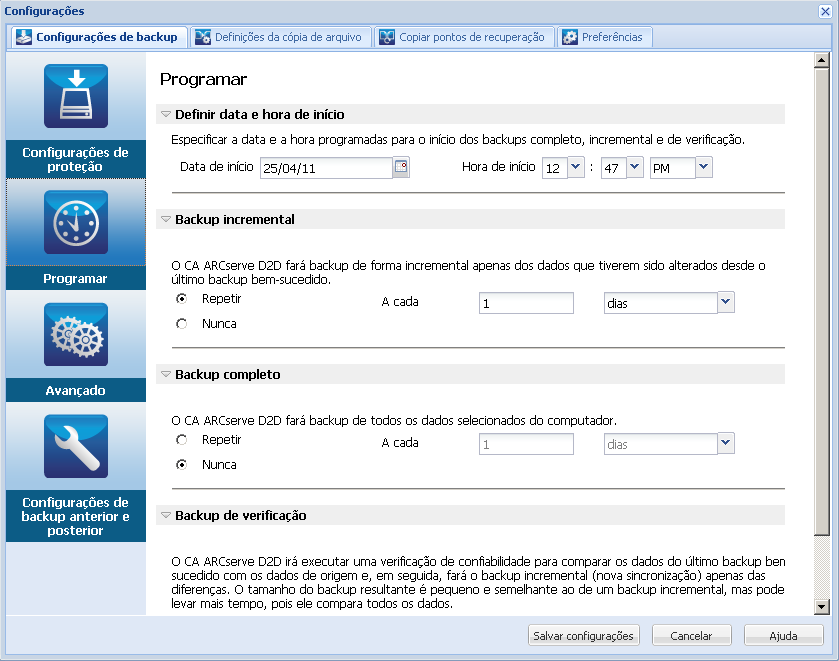Viewport: 839px width, 661px height.
Task: Click the icon on Definições da cópia de arquivo tab
Action: 204,35
